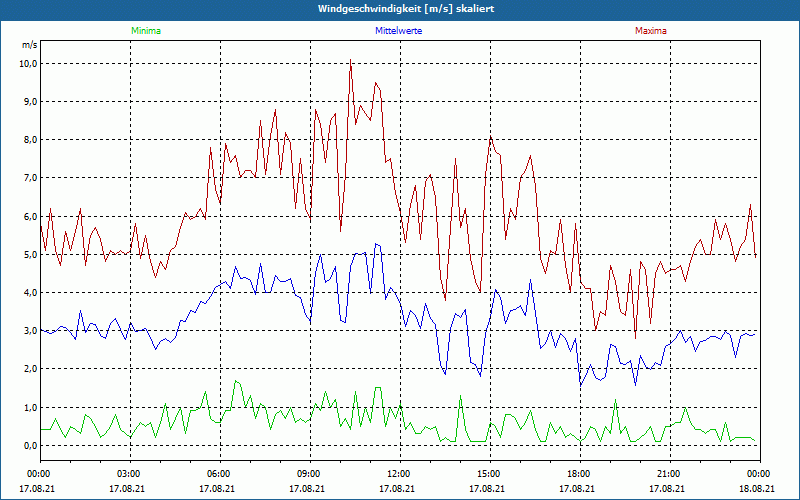
Task: Click the 10,0 y-axis value label
Action: [x=28, y=63]
